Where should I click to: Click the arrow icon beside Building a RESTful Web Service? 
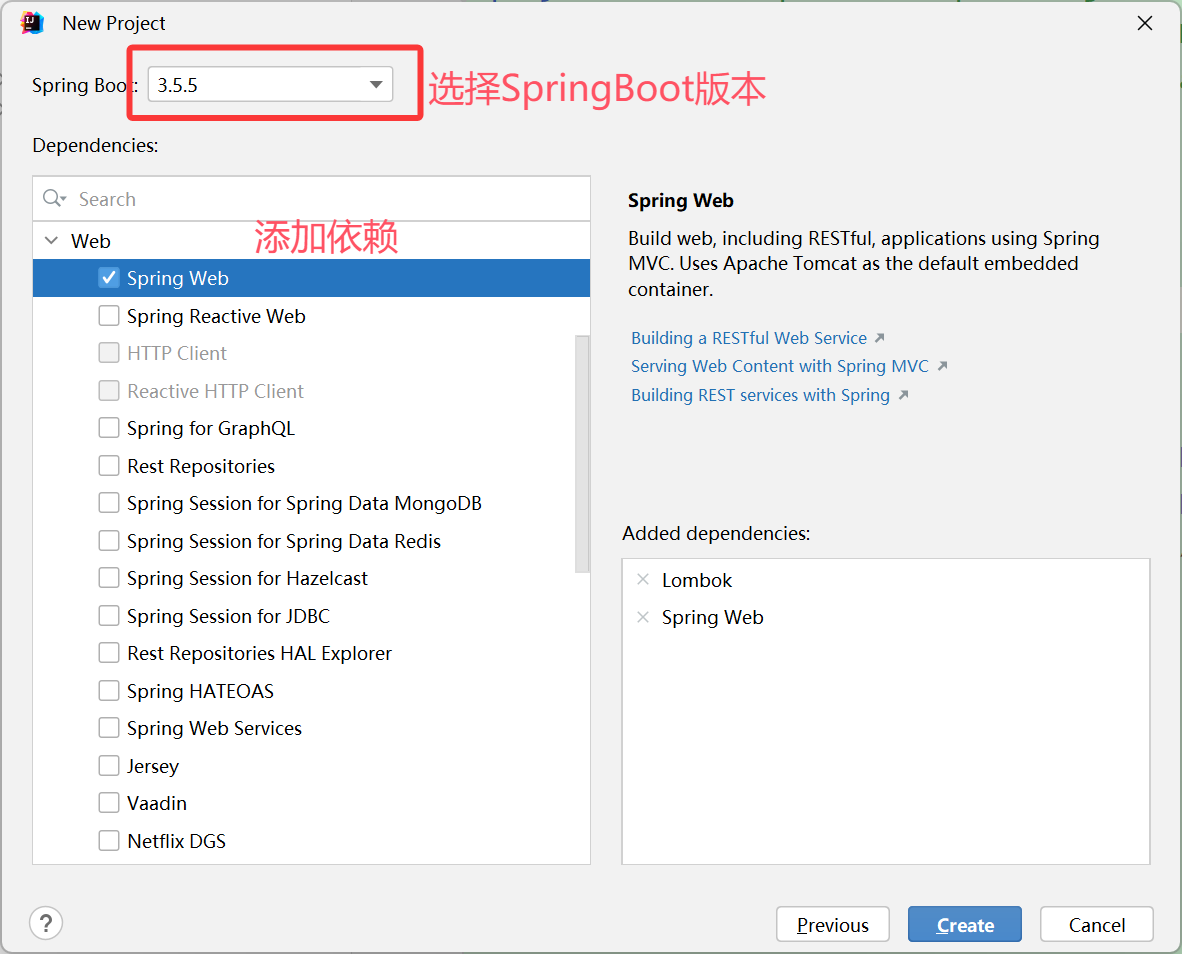pyautogui.click(x=879, y=338)
